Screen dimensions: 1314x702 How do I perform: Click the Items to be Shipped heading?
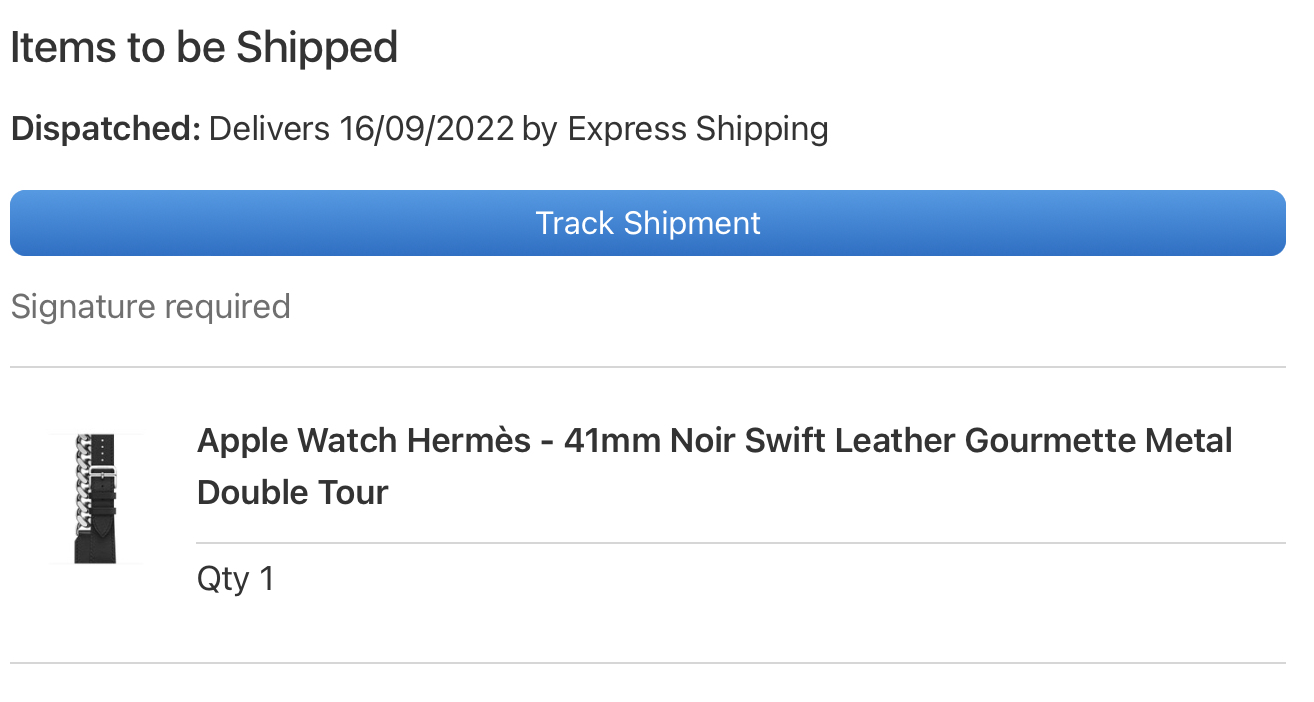204,48
